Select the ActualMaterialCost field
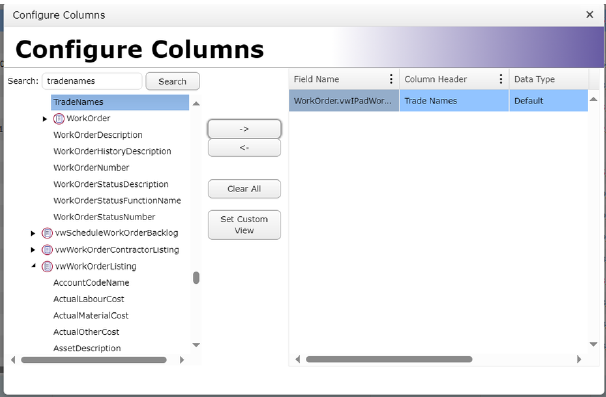 point(91,315)
